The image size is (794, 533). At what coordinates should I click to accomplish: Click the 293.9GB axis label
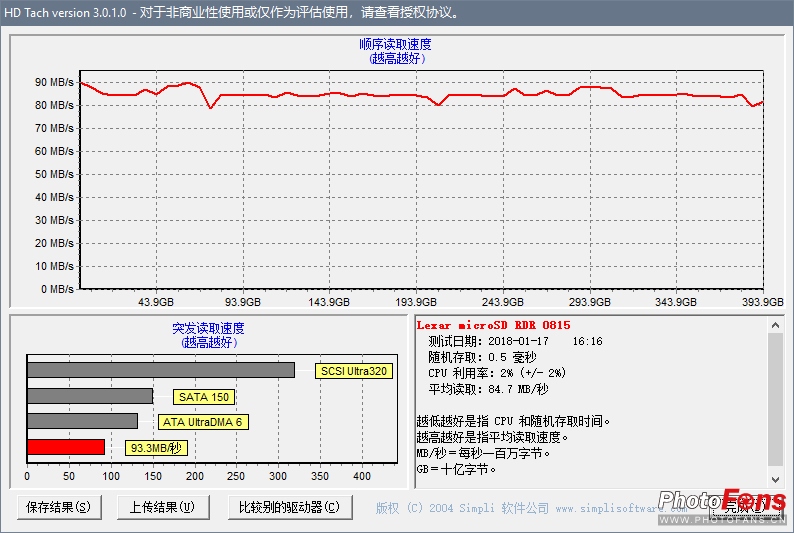coord(589,302)
